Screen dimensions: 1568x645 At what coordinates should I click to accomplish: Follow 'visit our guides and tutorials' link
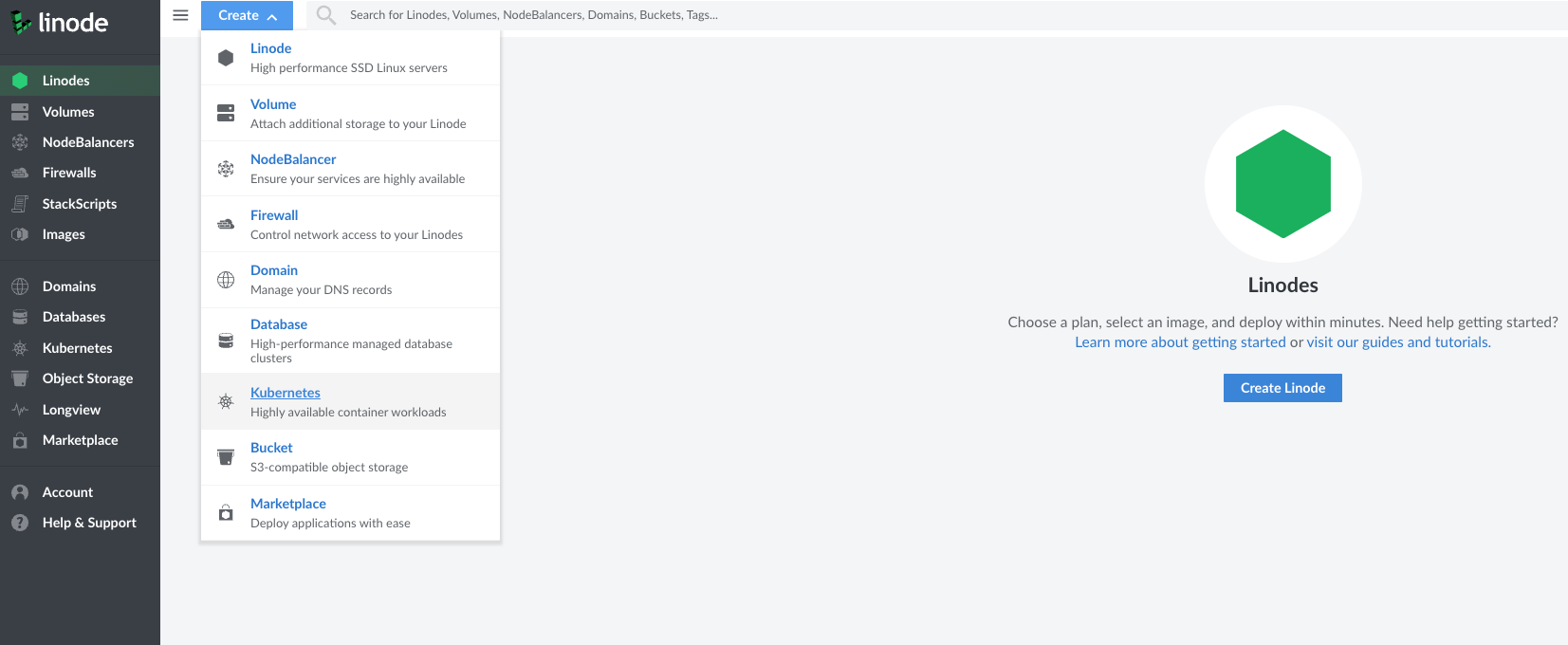pos(1398,342)
